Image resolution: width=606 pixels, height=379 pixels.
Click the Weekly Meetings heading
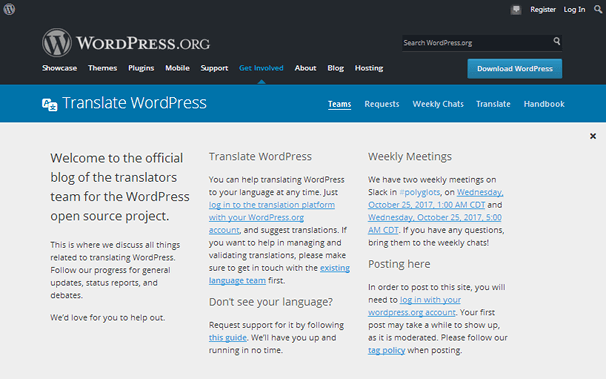(410, 156)
